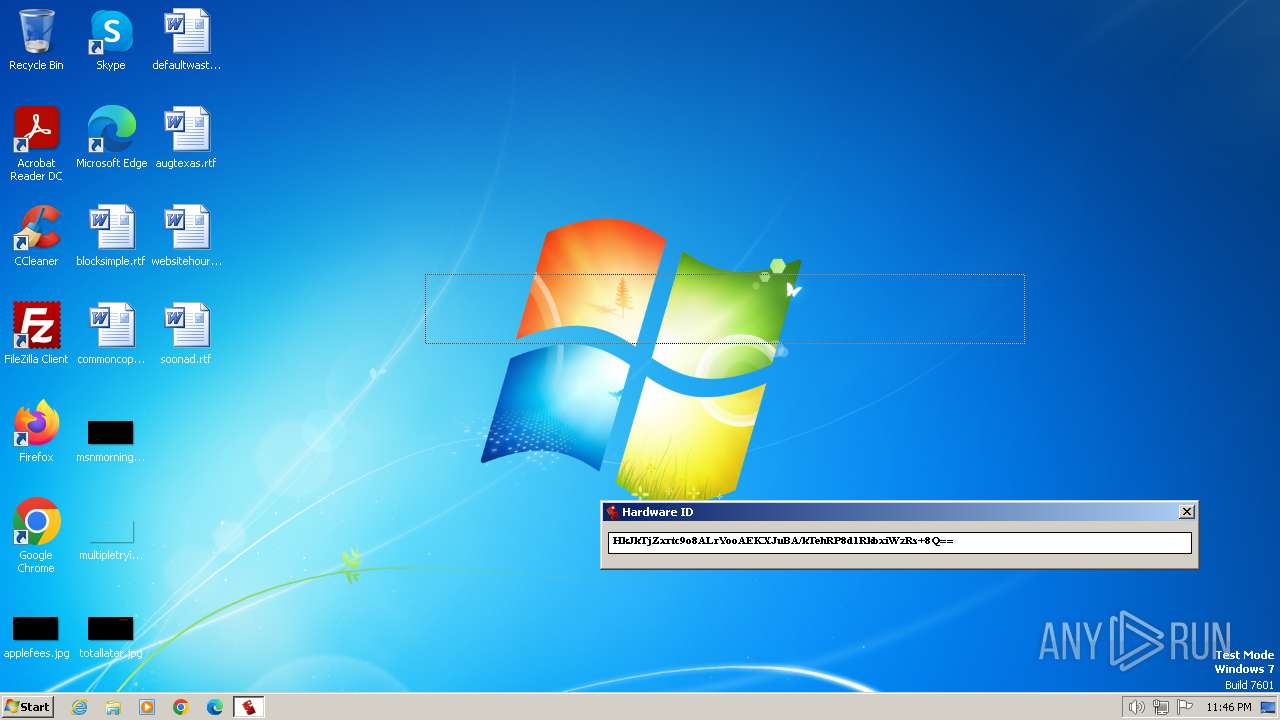1280x720 pixels.
Task: Open Edge from the taskbar
Action: tap(215, 707)
